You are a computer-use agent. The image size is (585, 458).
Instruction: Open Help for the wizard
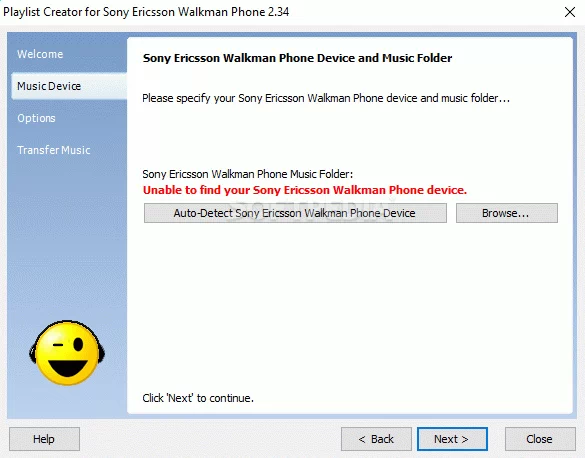pyautogui.click(x=44, y=439)
